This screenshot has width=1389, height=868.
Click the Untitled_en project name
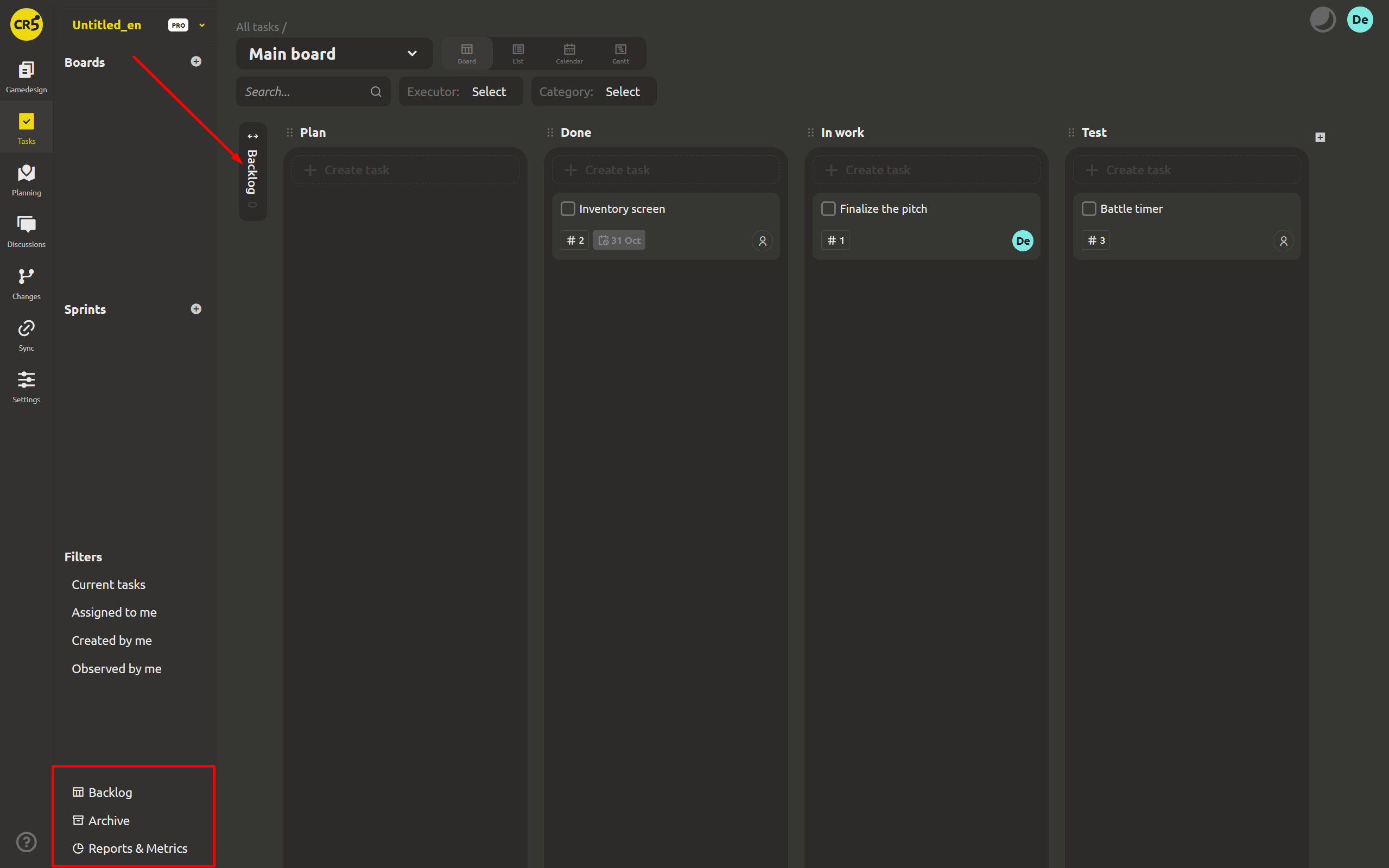coord(107,24)
